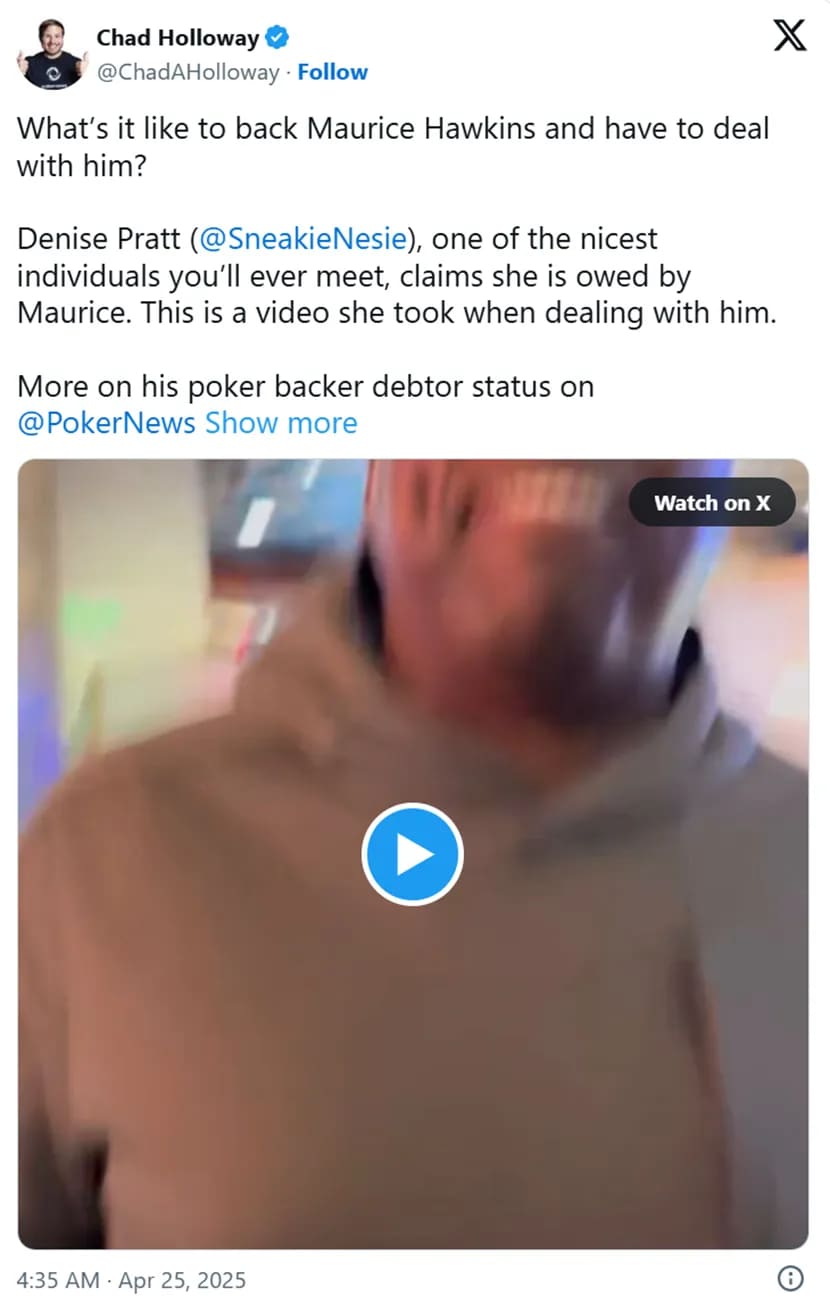Open Chad Holloway's profile avatar
The height and width of the screenshot is (1304, 830).
point(52,55)
